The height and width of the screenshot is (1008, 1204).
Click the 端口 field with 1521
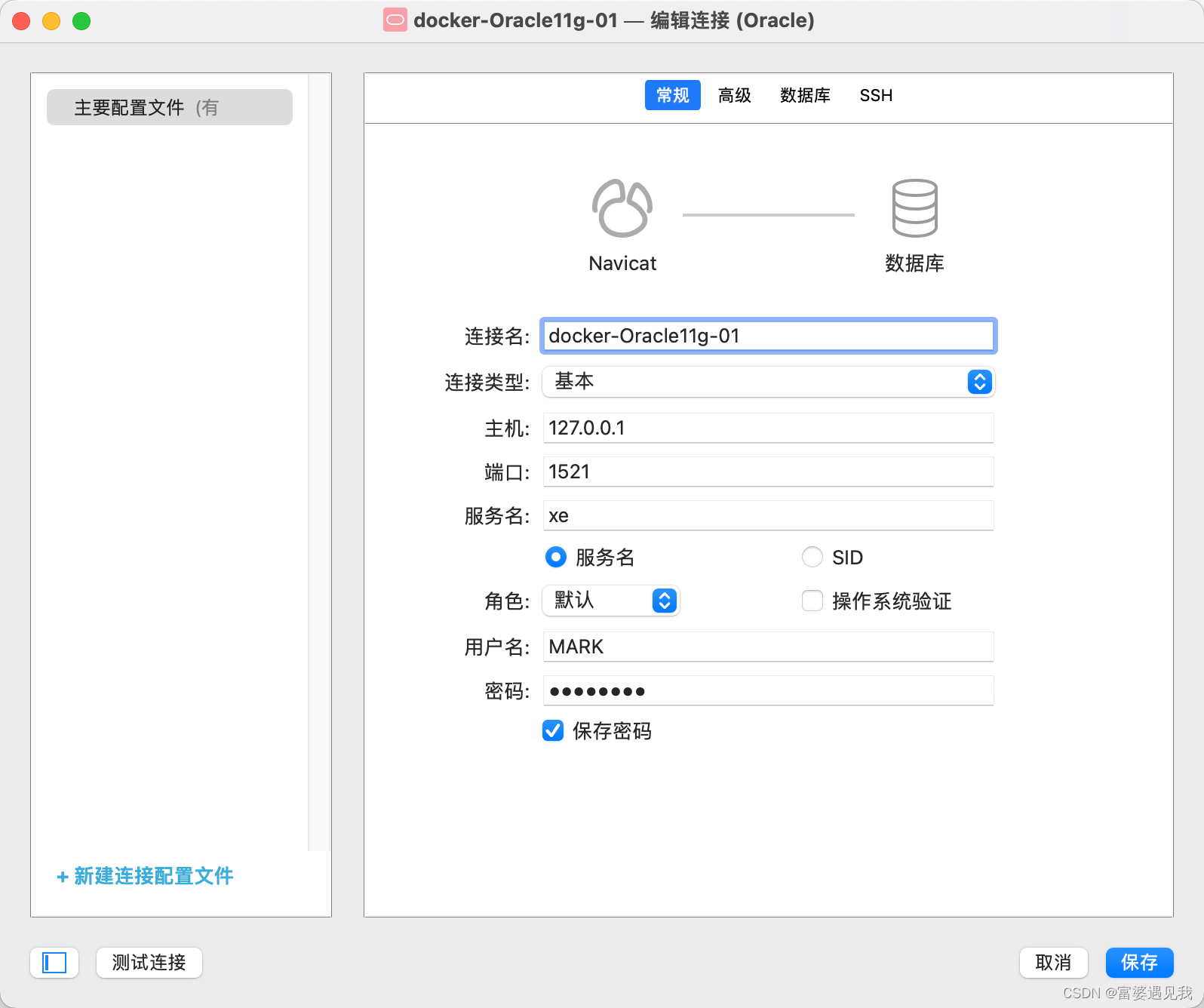point(768,472)
